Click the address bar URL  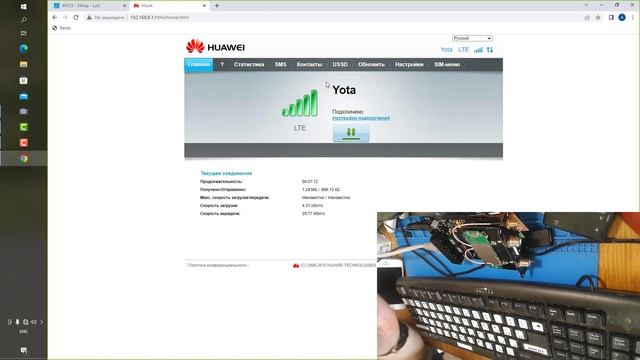[x=160, y=18]
